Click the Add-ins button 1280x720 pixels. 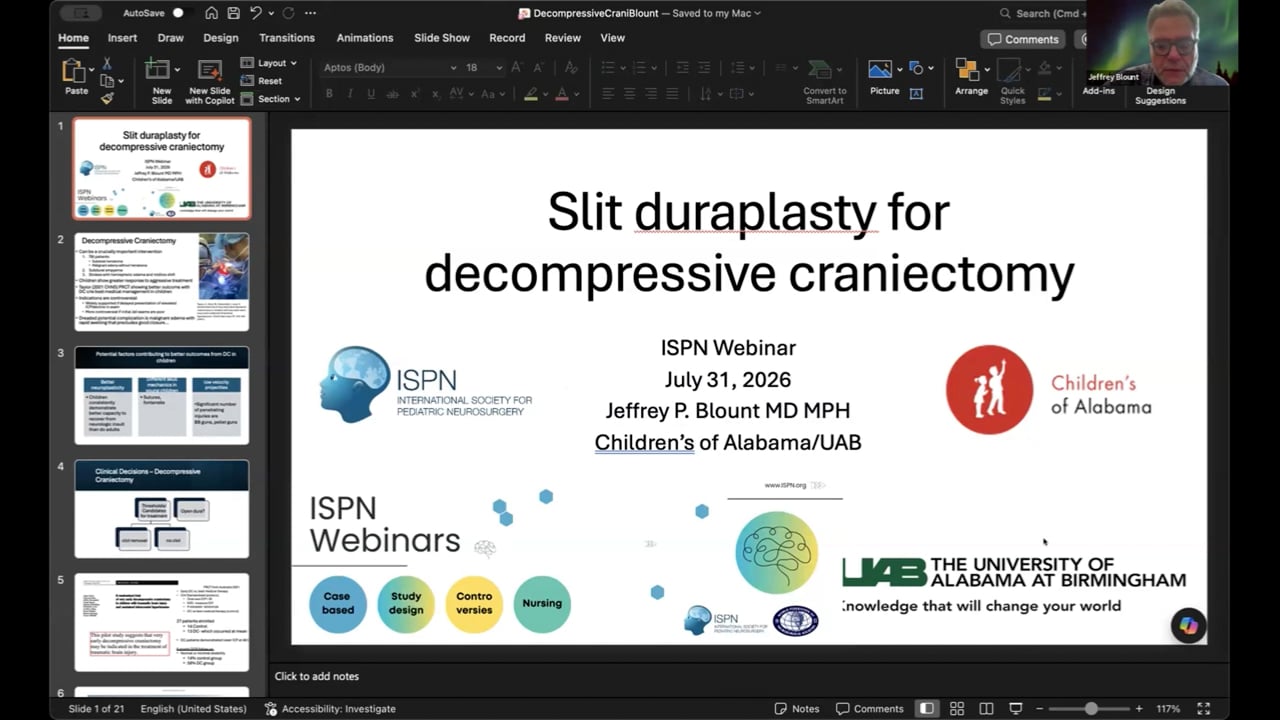1098,91
